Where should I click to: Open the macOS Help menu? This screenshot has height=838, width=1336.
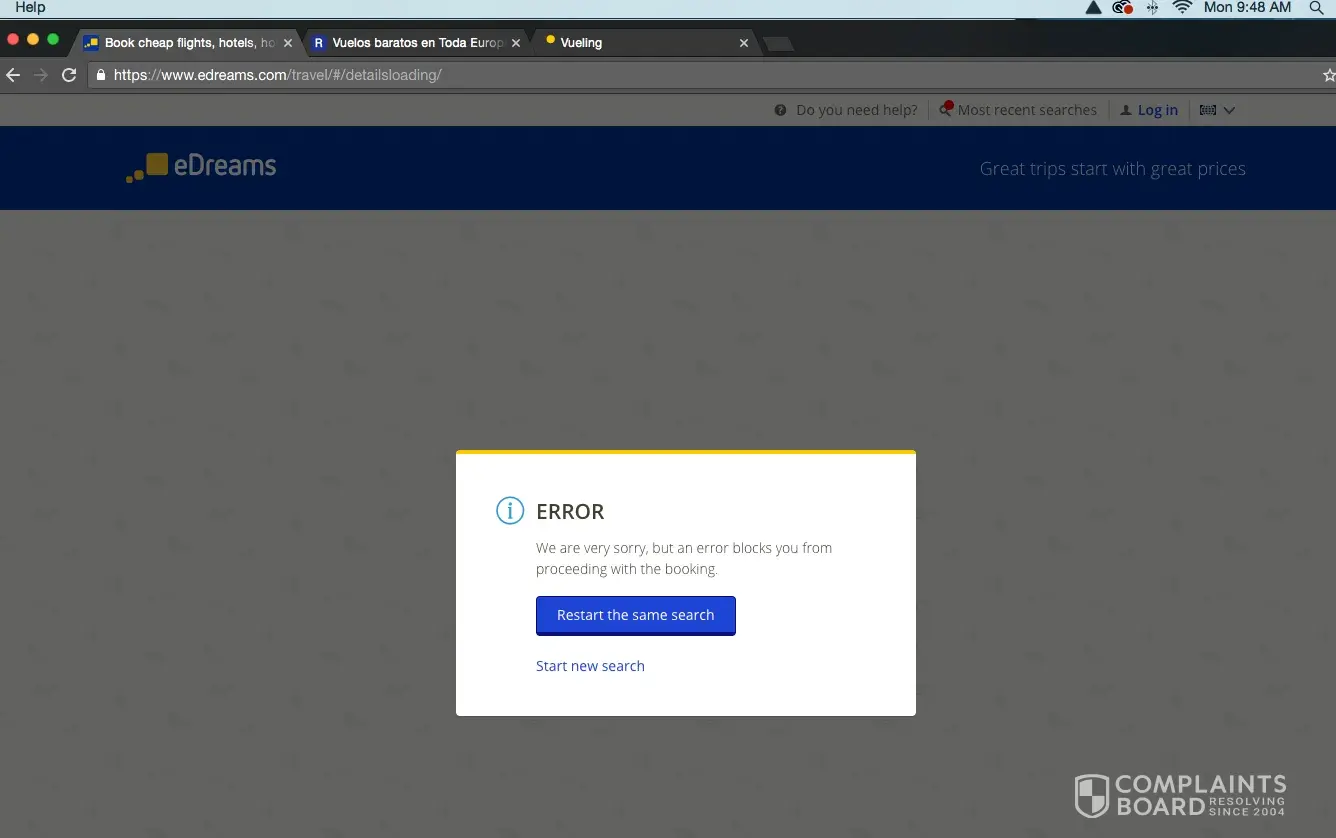[x=30, y=8]
